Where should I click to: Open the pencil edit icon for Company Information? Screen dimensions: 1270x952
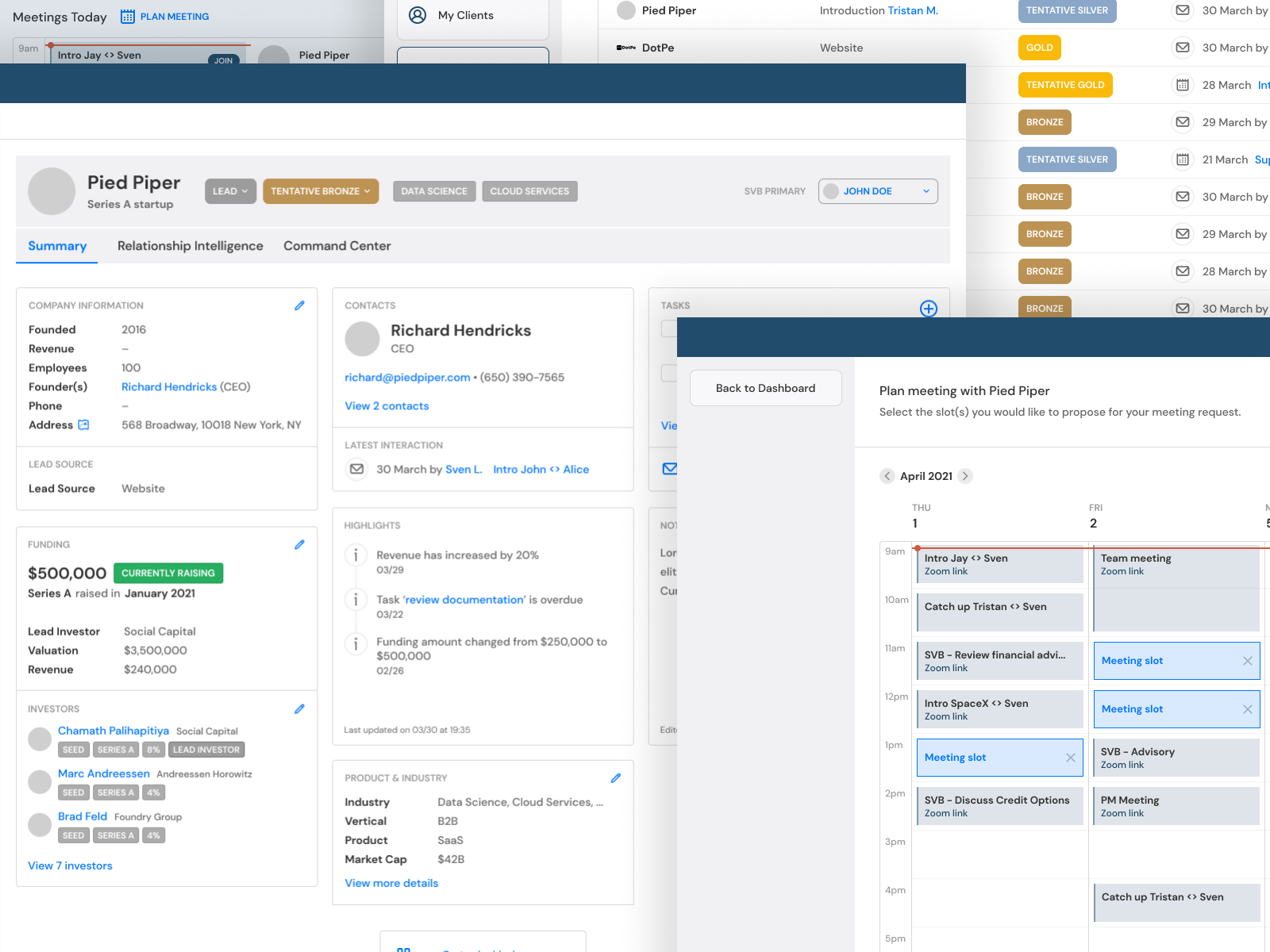pyautogui.click(x=299, y=305)
